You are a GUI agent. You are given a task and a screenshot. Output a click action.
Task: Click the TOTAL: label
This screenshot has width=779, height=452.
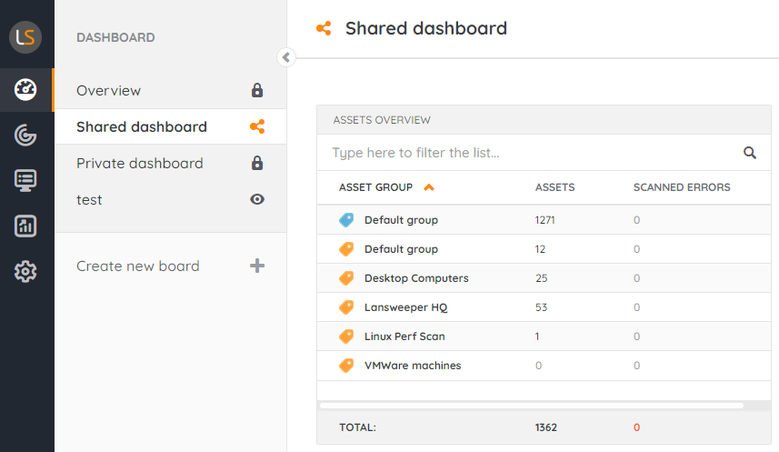[358, 427]
